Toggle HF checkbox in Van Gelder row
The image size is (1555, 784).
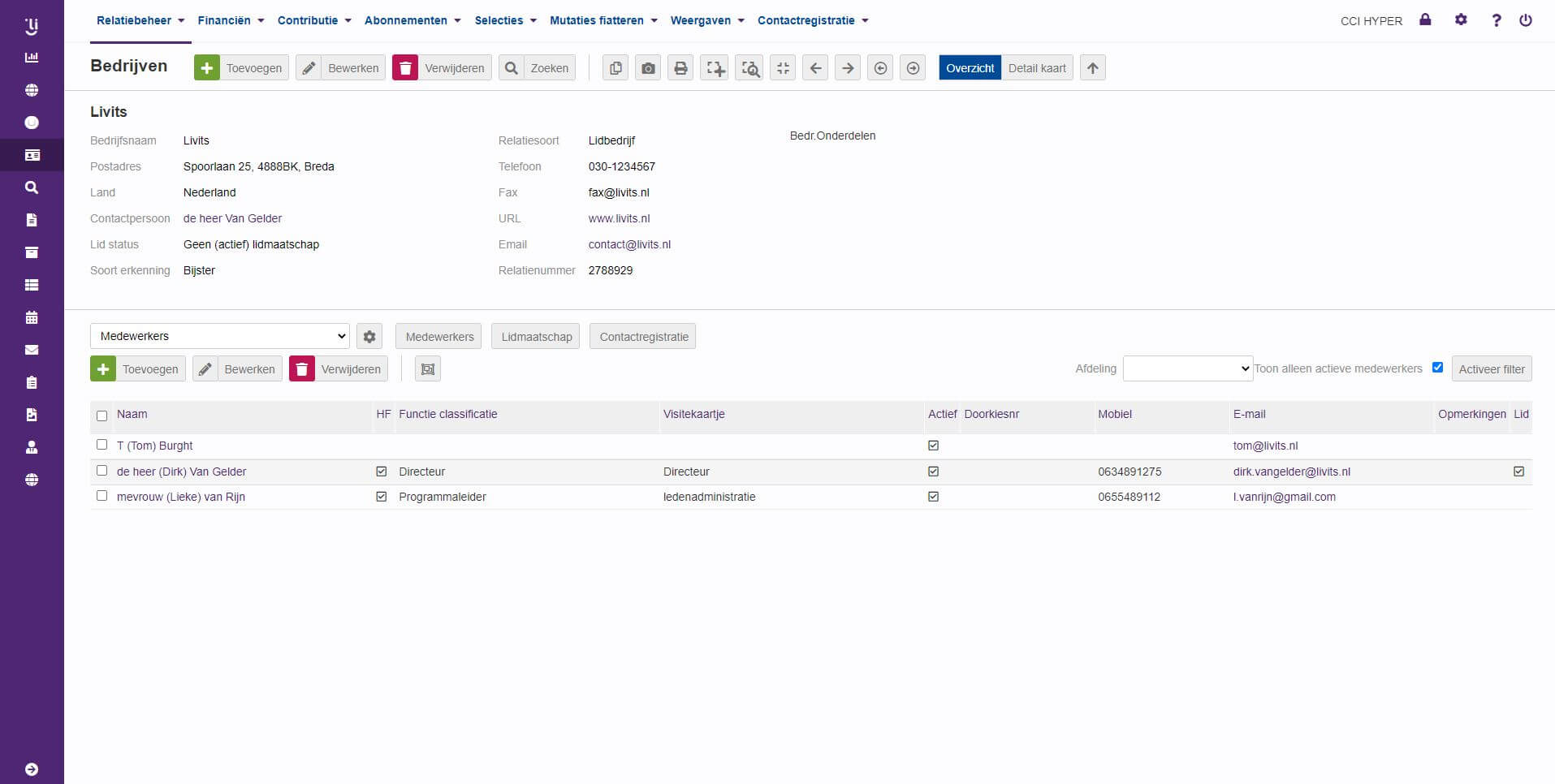[x=382, y=472]
